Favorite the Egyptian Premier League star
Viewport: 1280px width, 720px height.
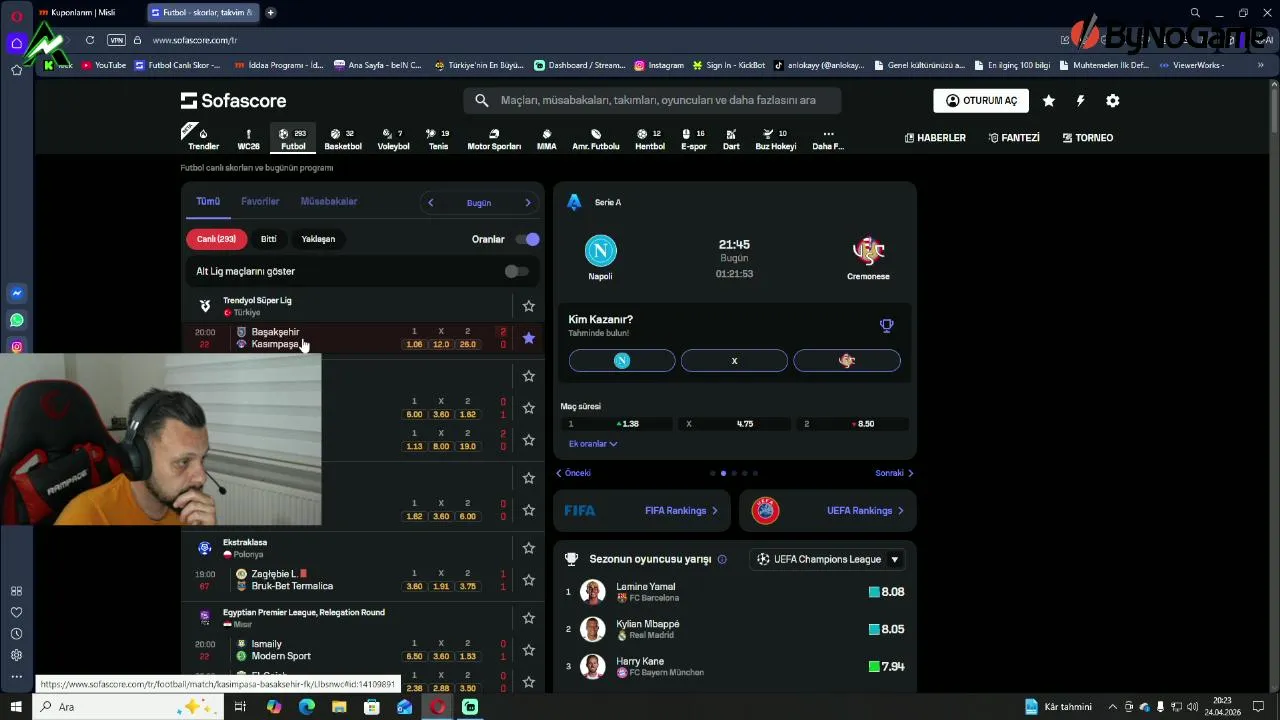(x=528, y=618)
